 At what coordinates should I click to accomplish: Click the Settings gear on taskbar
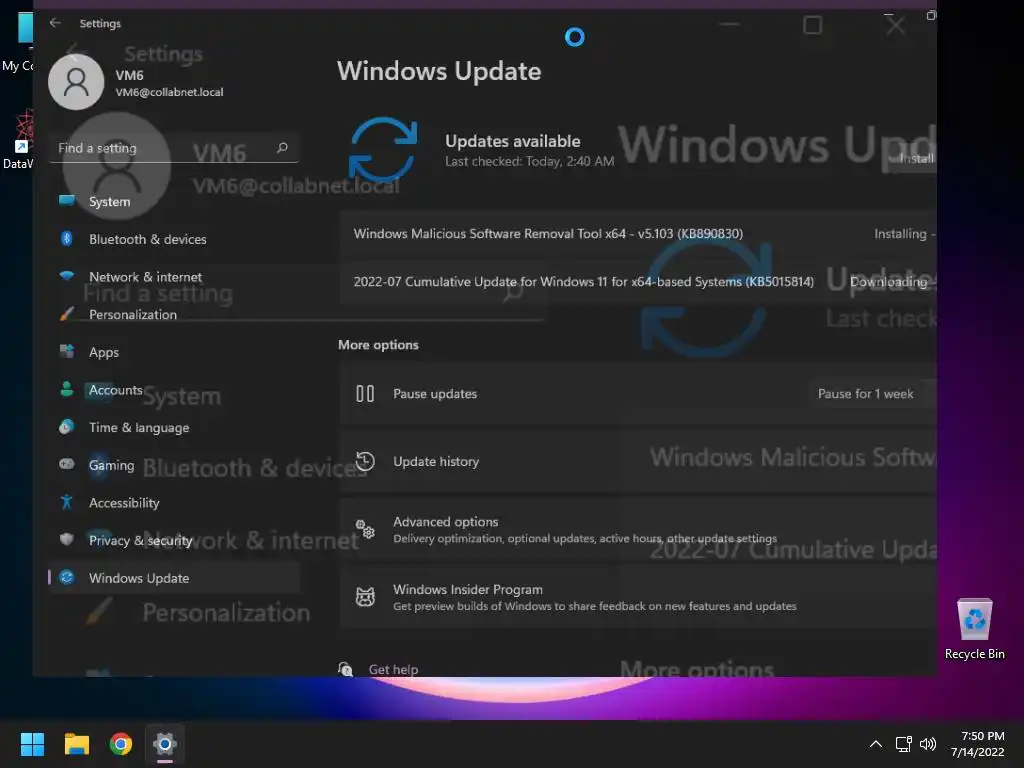pyautogui.click(x=165, y=744)
